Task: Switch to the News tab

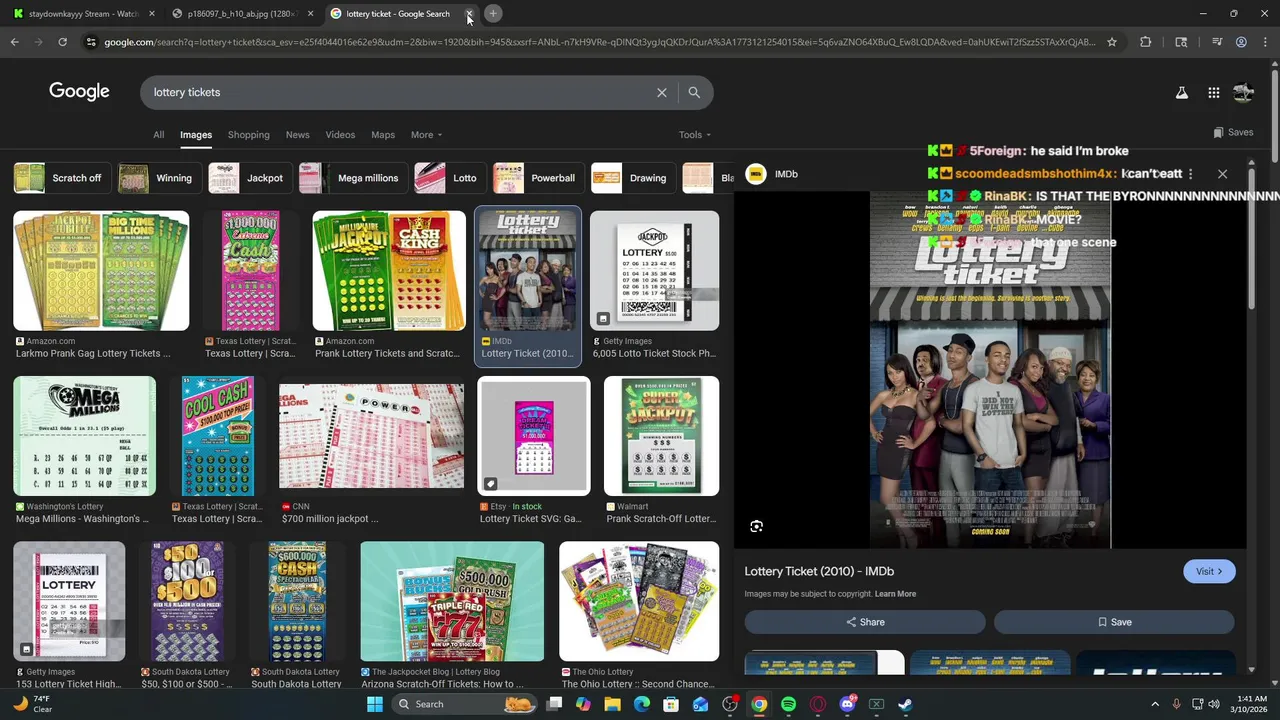Action: tap(297, 135)
